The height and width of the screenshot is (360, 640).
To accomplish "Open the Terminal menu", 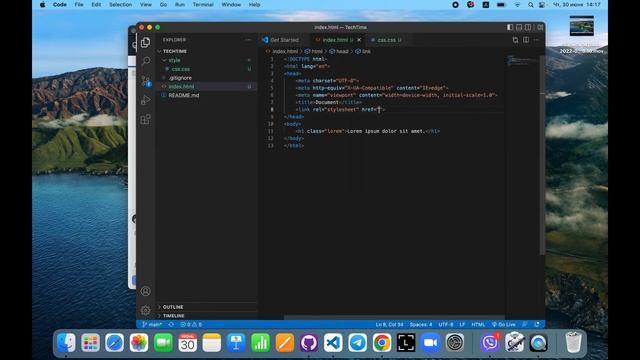I will point(203,4).
